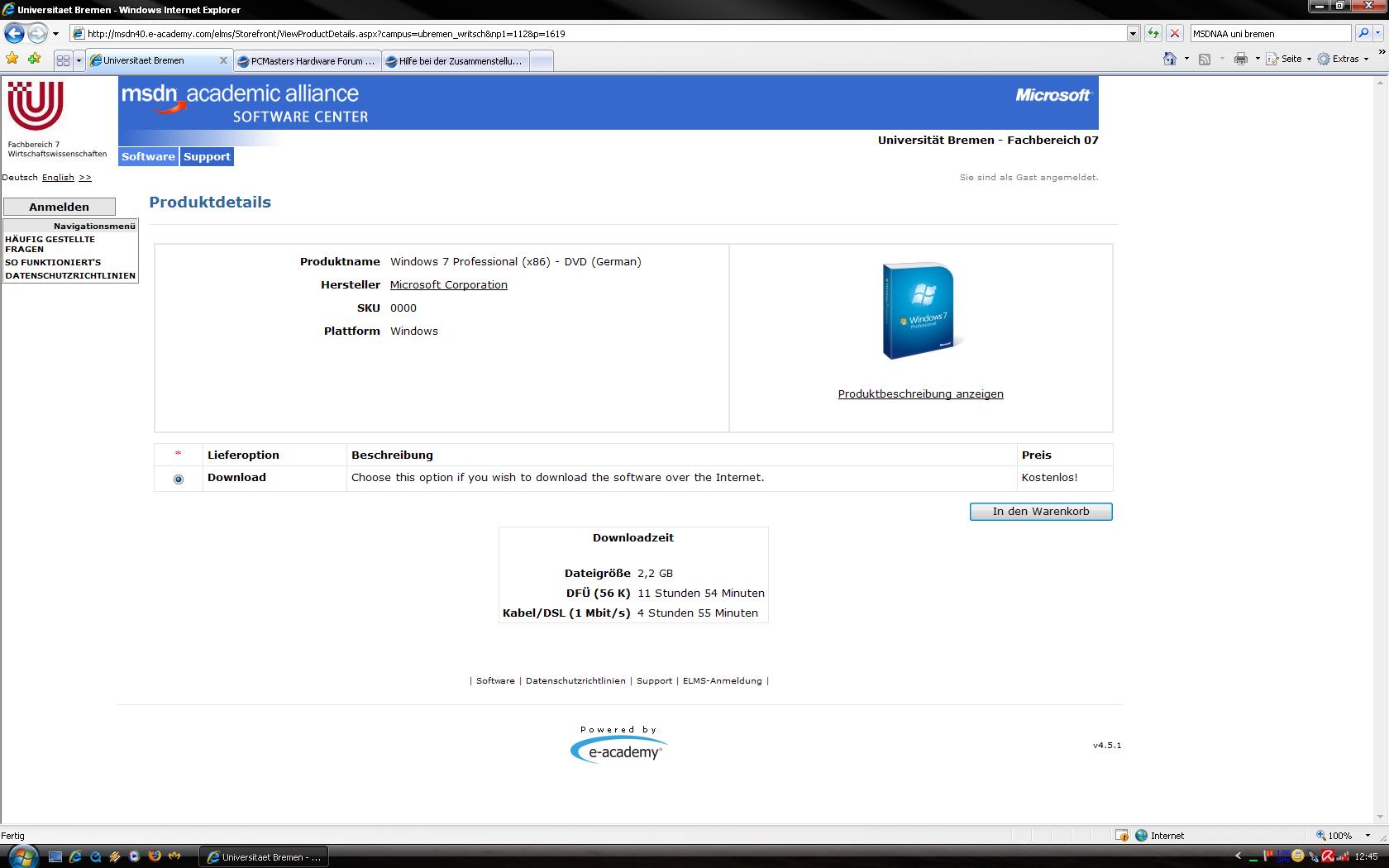Open Favorites Center star icon
The height and width of the screenshot is (868, 1389).
click(x=12, y=60)
